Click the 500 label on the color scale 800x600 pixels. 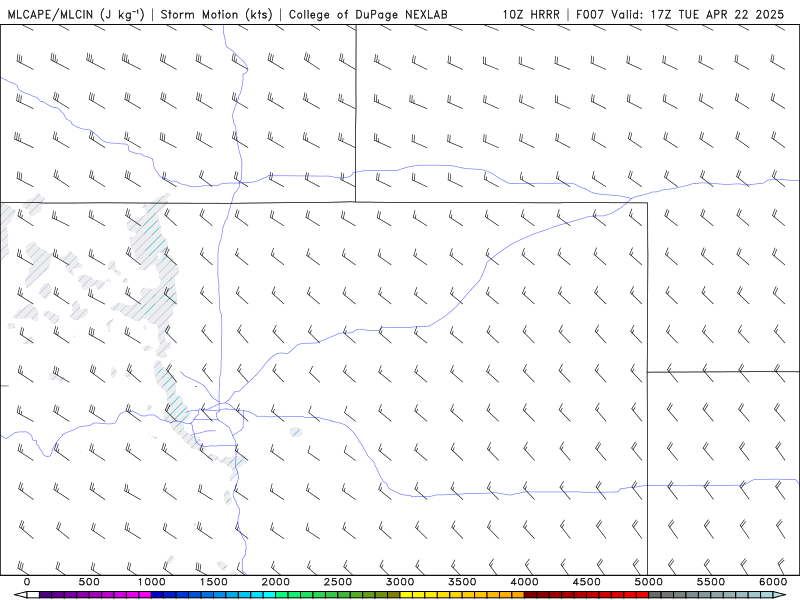click(x=89, y=582)
